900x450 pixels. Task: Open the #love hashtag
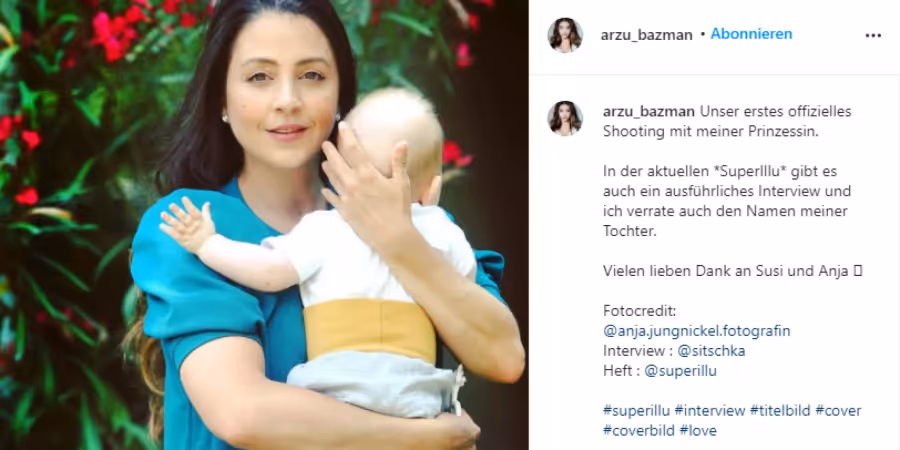point(698,430)
